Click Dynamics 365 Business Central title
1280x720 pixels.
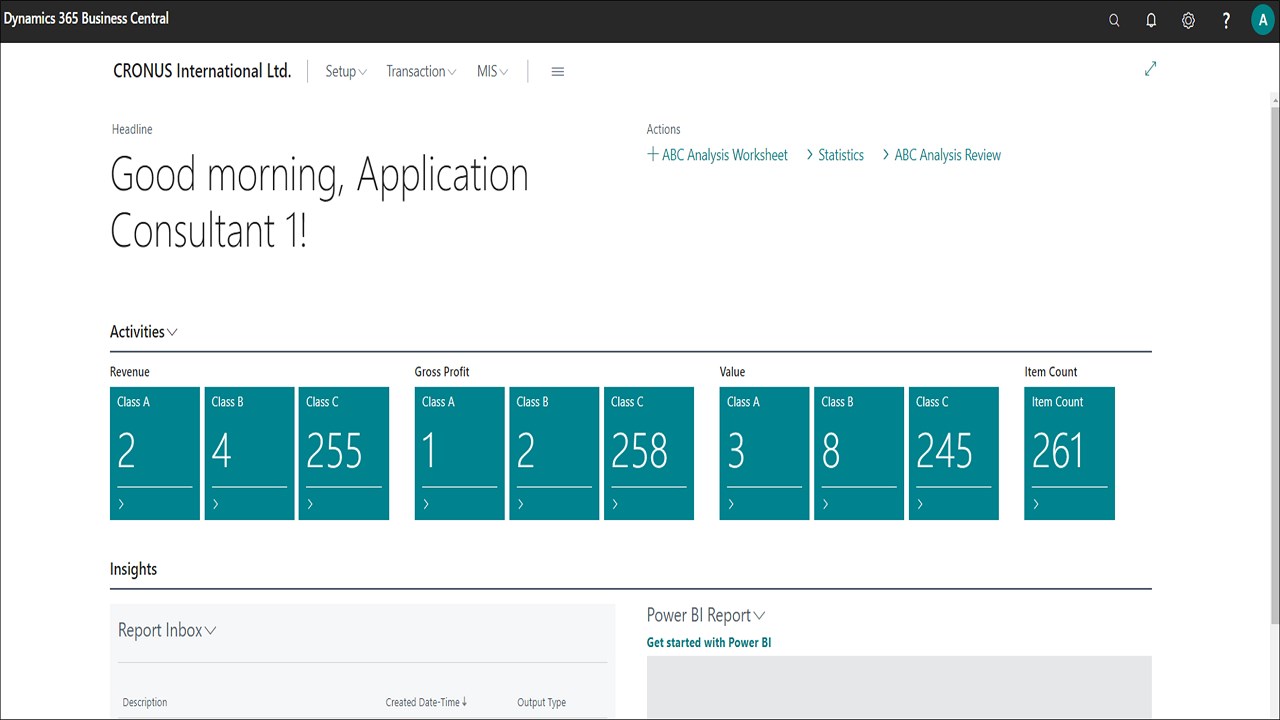pyautogui.click(x=86, y=18)
